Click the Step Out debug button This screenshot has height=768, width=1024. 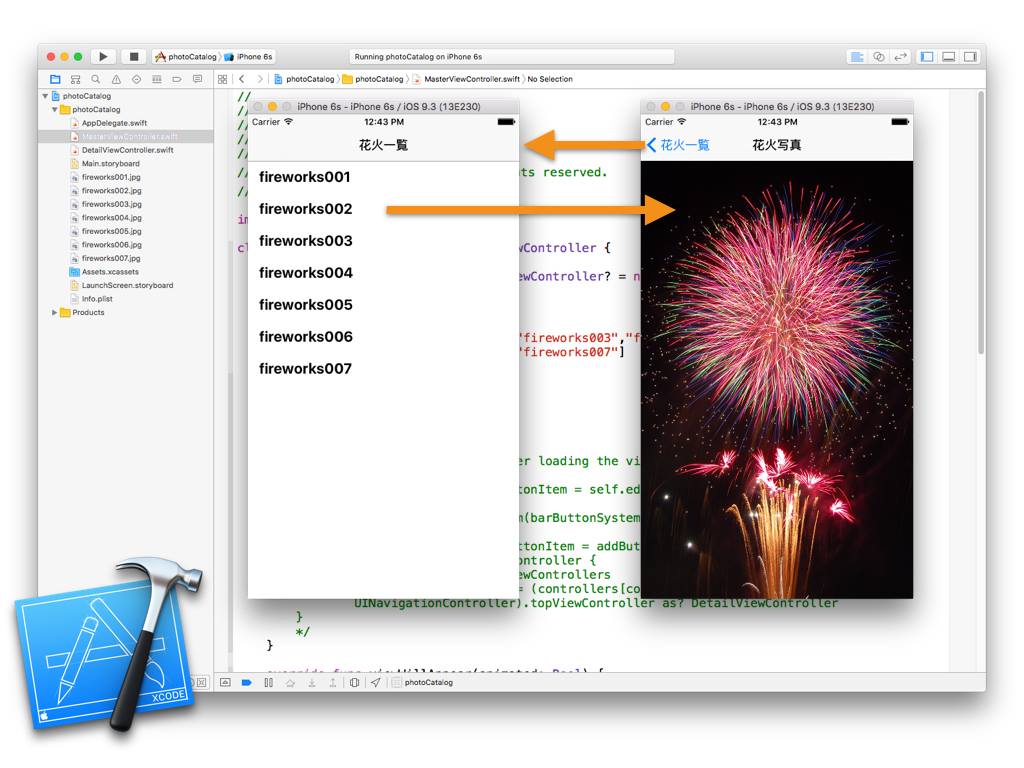(333, 682)
